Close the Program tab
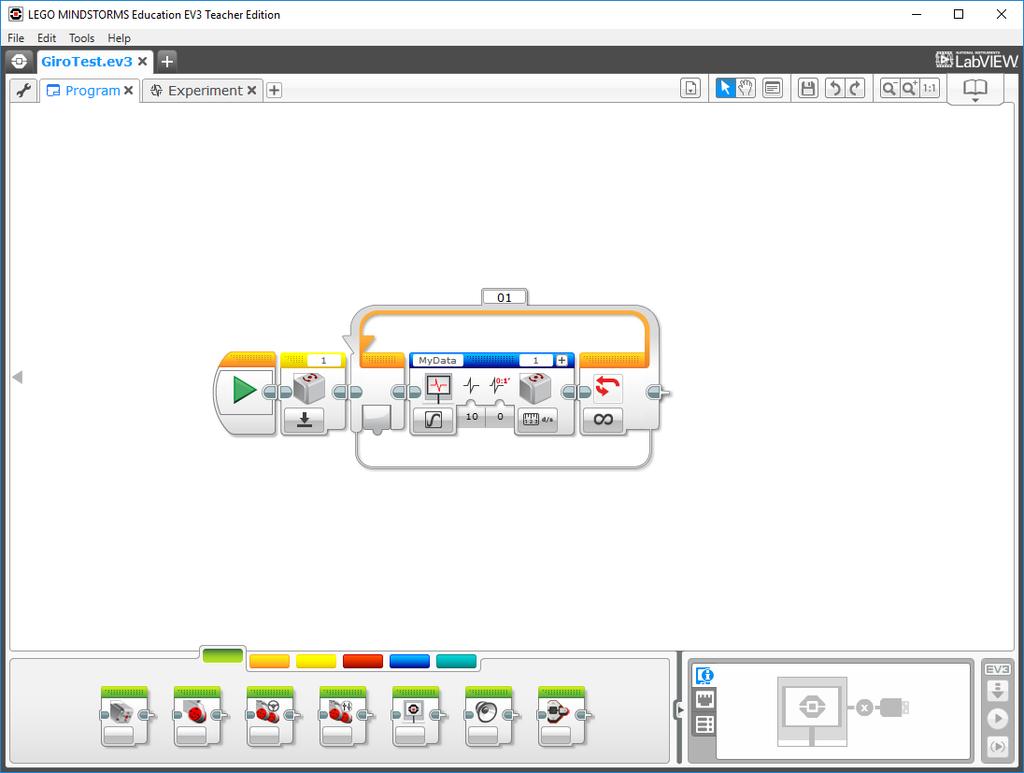 [129, 91]
